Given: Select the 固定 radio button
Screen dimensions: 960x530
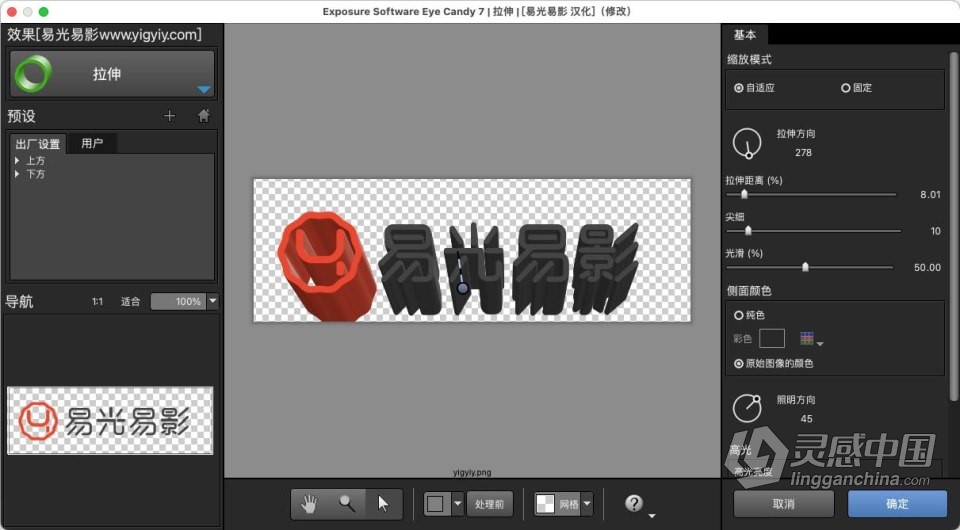Looking at the screenshot, I should 846,88.
